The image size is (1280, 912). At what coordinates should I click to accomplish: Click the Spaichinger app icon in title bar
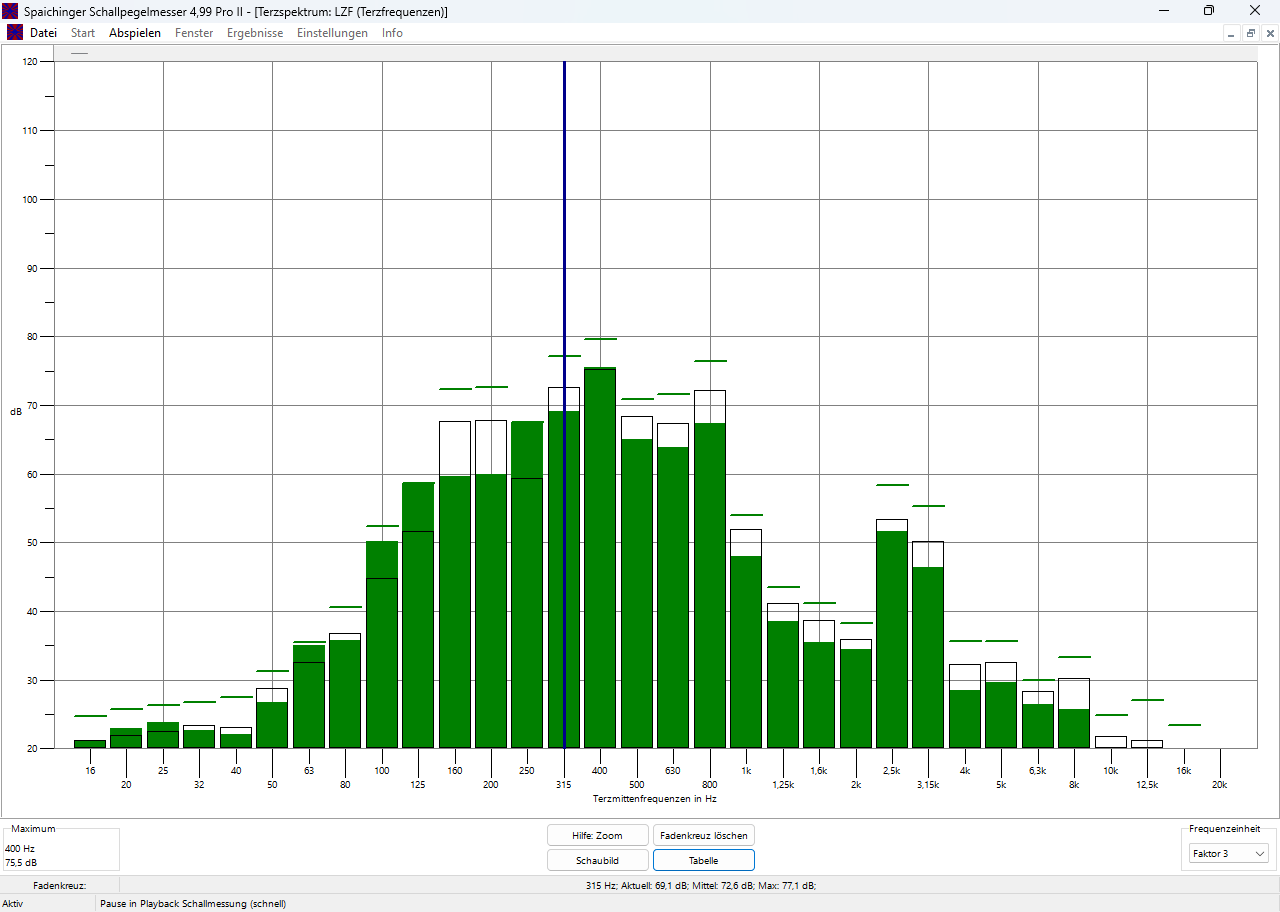point(10,11)
